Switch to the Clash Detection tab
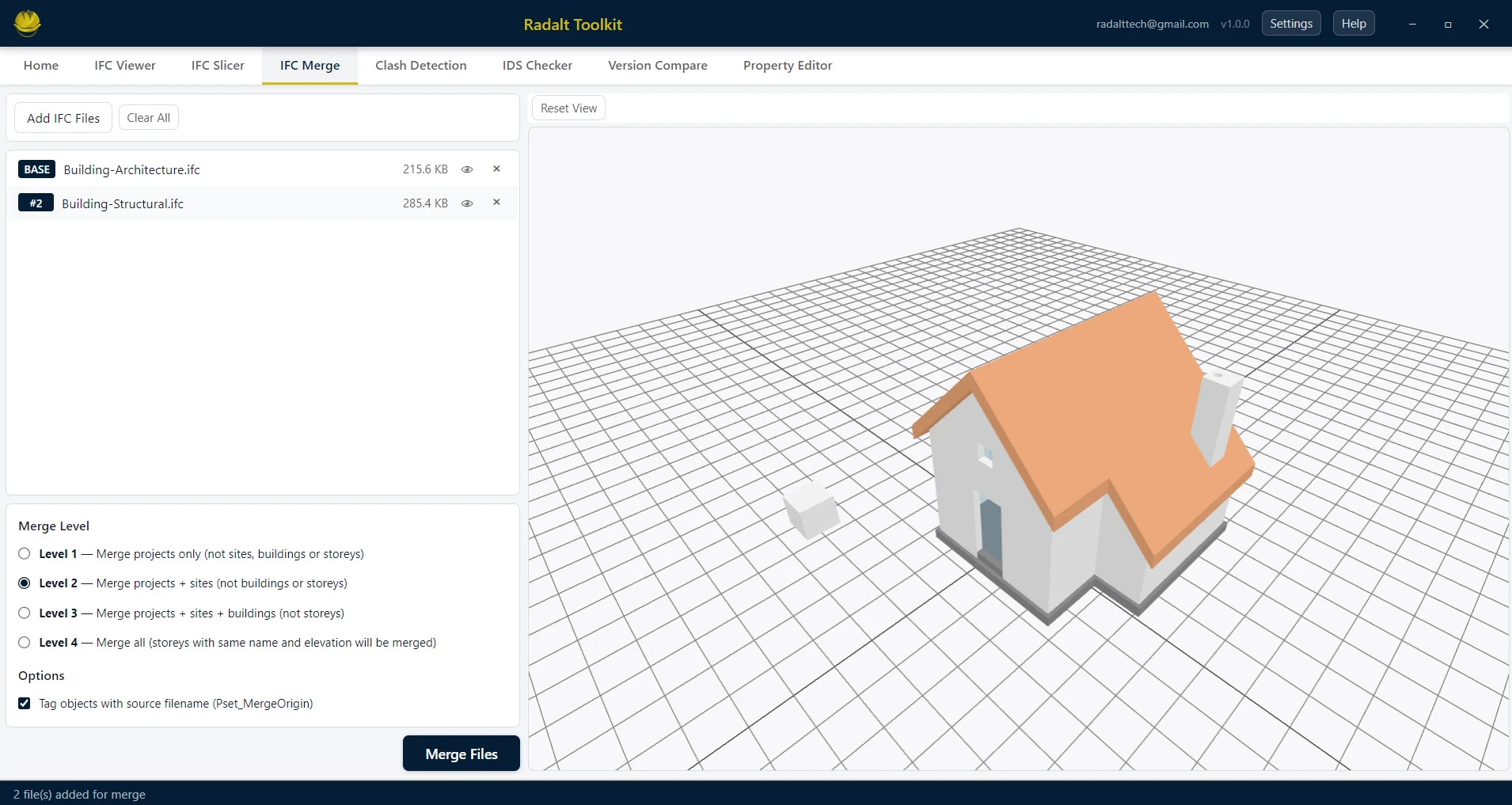This screenshot has width=1512, height=805. tap(421, 66)
